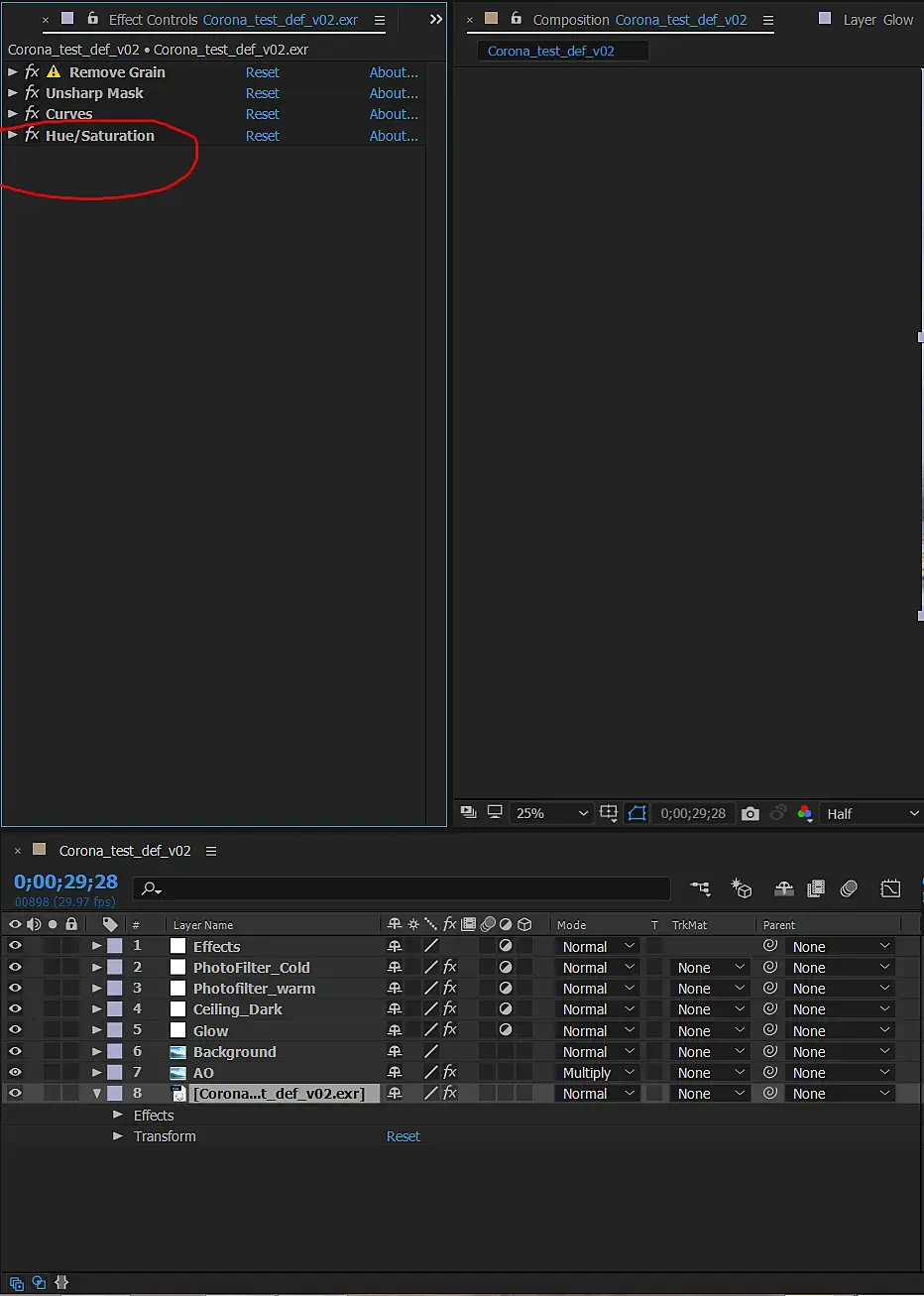
Task: Select the Corona_test_def_v02 timeline tab
Action: tap(125, 851)
